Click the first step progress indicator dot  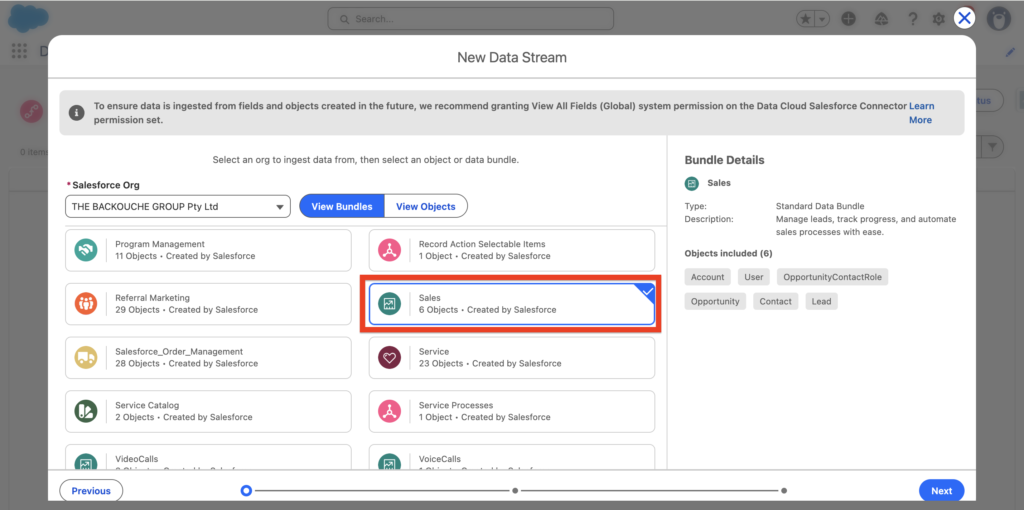tap(246, 491)
